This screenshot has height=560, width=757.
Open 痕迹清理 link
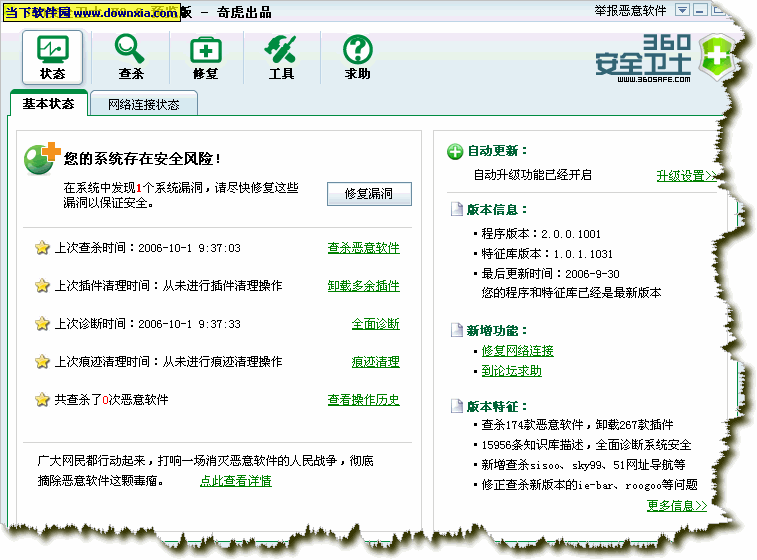[376, 362]
